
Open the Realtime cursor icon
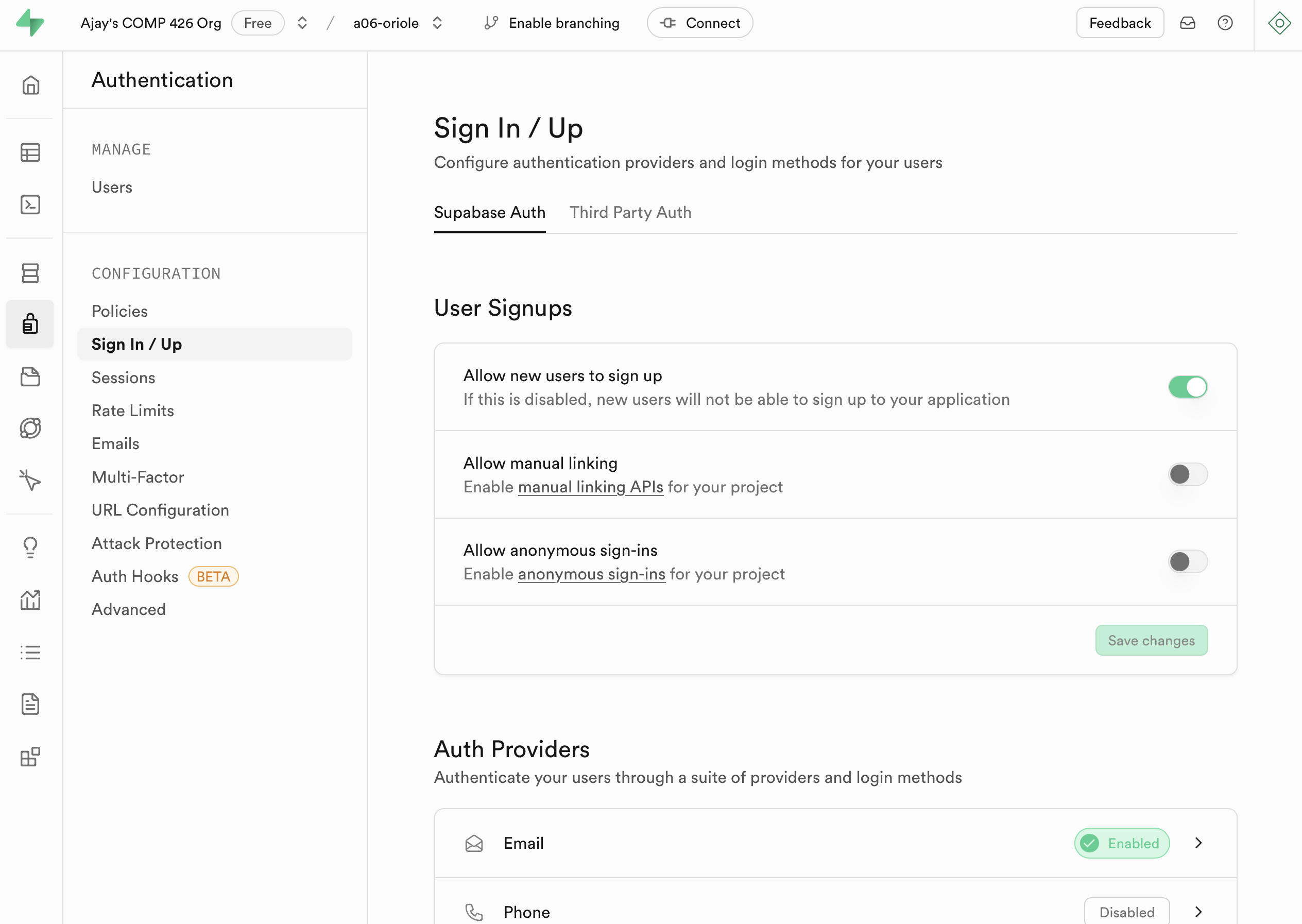(31, 480)
